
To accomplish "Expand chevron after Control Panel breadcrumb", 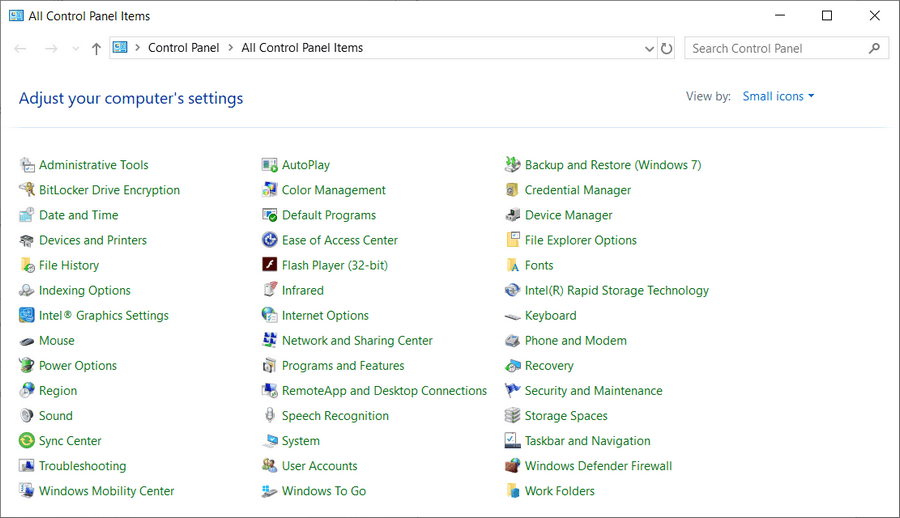I will [x=231, y=48].
